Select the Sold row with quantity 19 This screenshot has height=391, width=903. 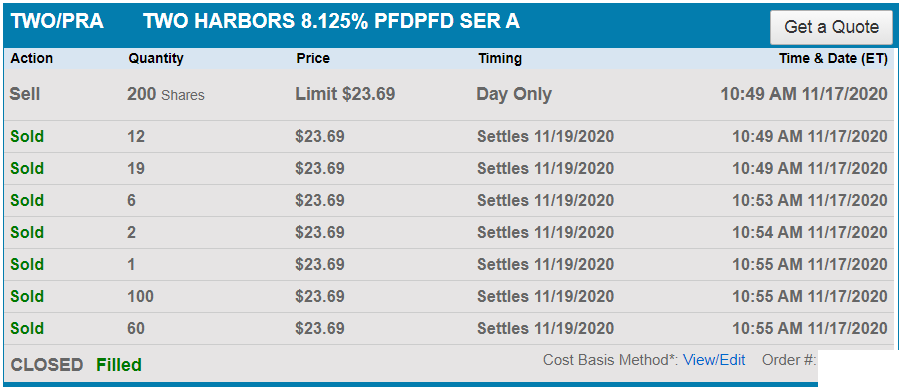pyautogui.click(x=449, y=169)
